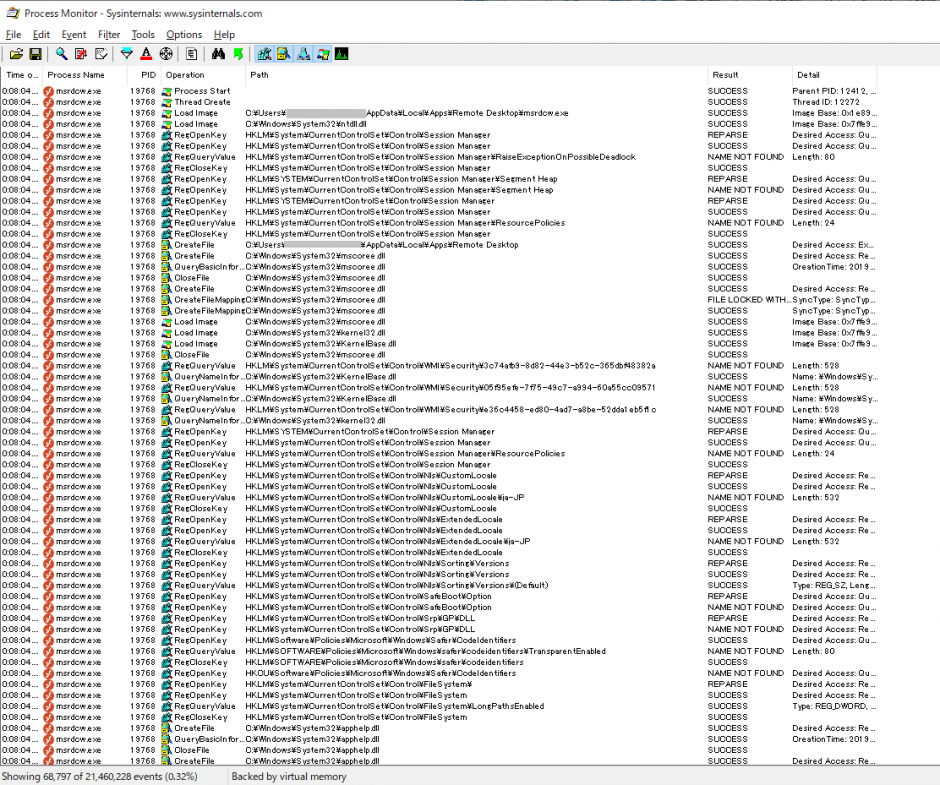Click the Find binoculars icon
Screen dimensions: 940x785
(219, 54)
